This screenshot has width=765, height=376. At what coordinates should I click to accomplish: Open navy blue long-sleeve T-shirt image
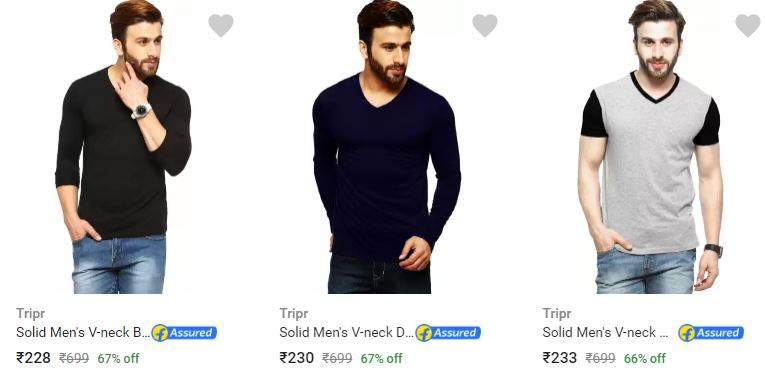click(386, 147)
